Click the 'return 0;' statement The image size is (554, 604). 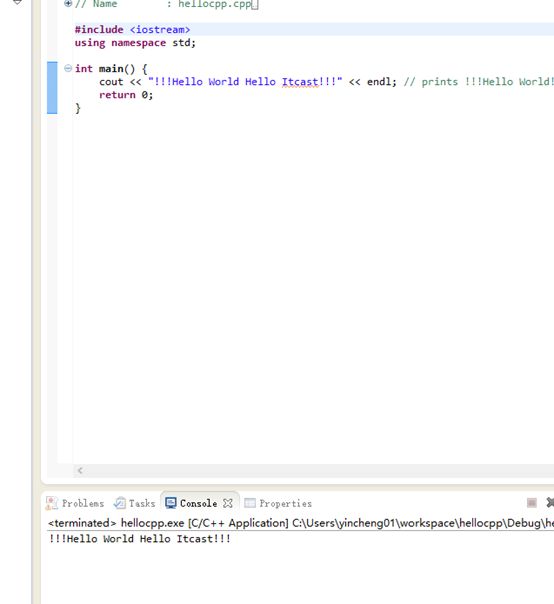coord(126,95)
